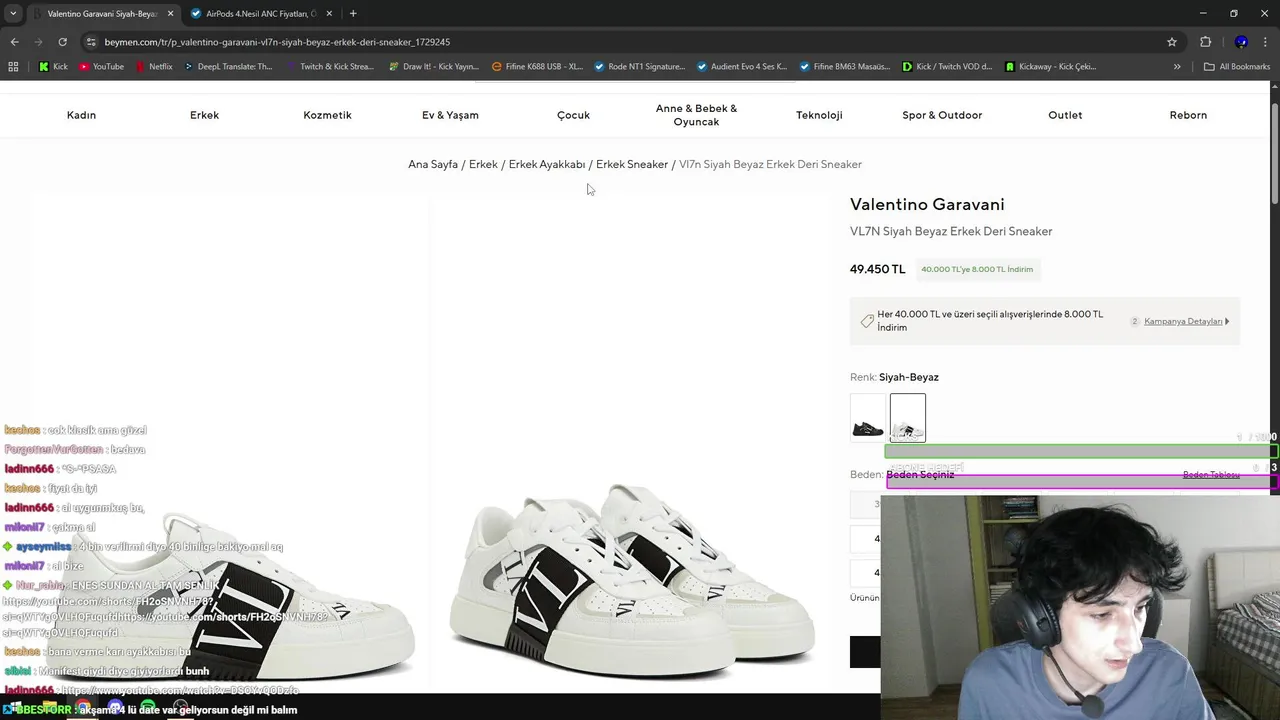Open the Twitch & Kick Stream bookmark
This screenshot has height=720, width=1280.
coord(329,67)
